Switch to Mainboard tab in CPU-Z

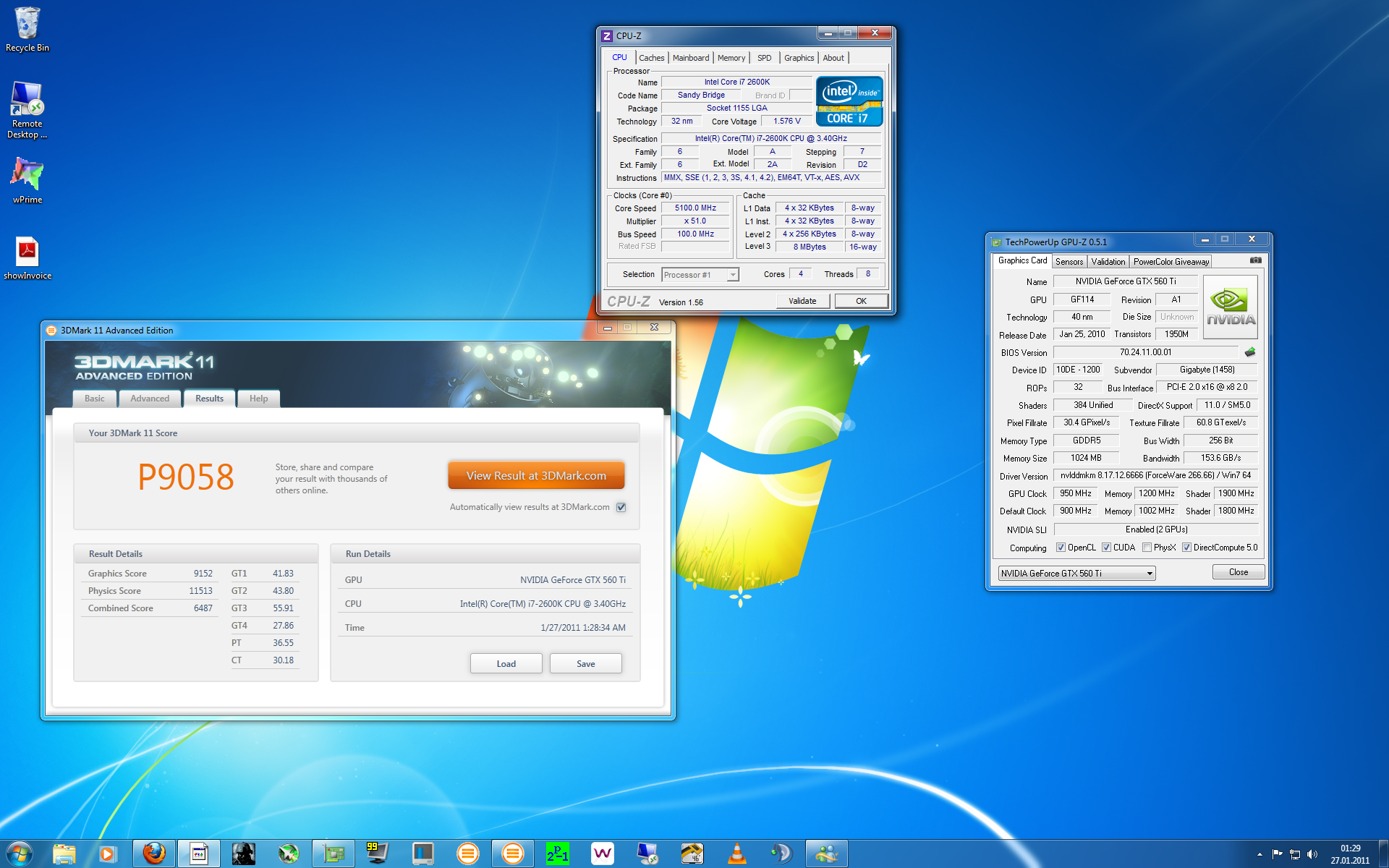(691, 58)
